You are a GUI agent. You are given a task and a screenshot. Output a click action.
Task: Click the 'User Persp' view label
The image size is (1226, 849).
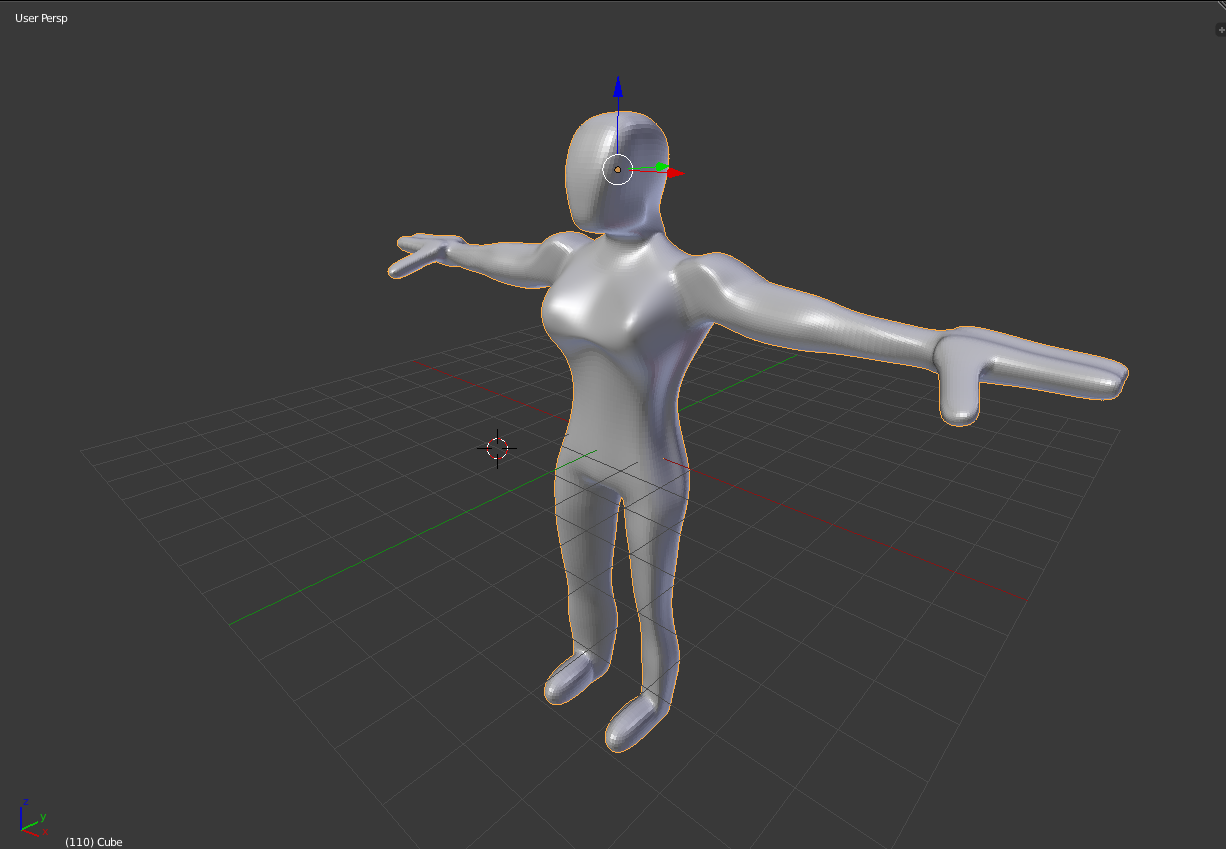click(x=41, y=18)
